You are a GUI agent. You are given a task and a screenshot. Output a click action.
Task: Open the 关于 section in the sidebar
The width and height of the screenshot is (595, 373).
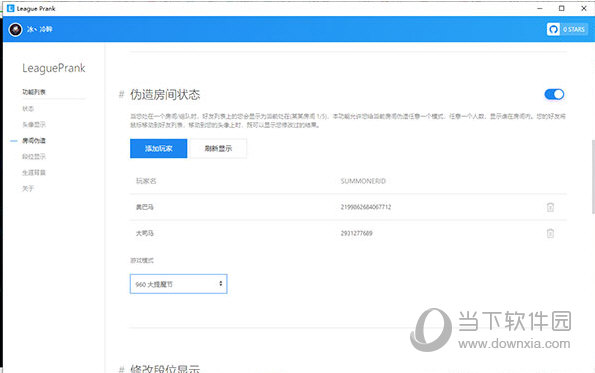click(x=28, y=188)
